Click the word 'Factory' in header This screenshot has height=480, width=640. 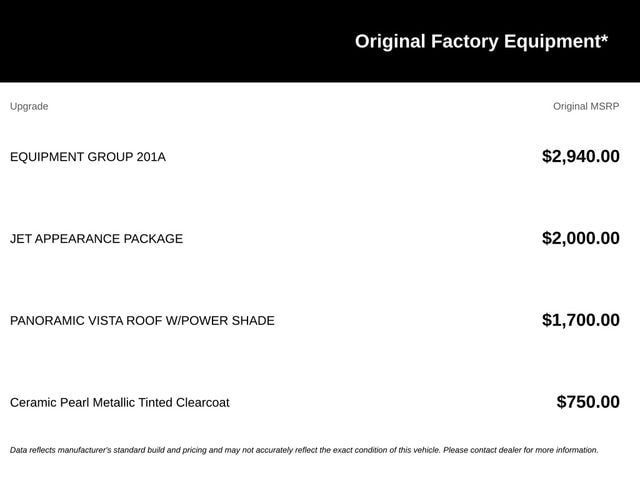(464, 42)
